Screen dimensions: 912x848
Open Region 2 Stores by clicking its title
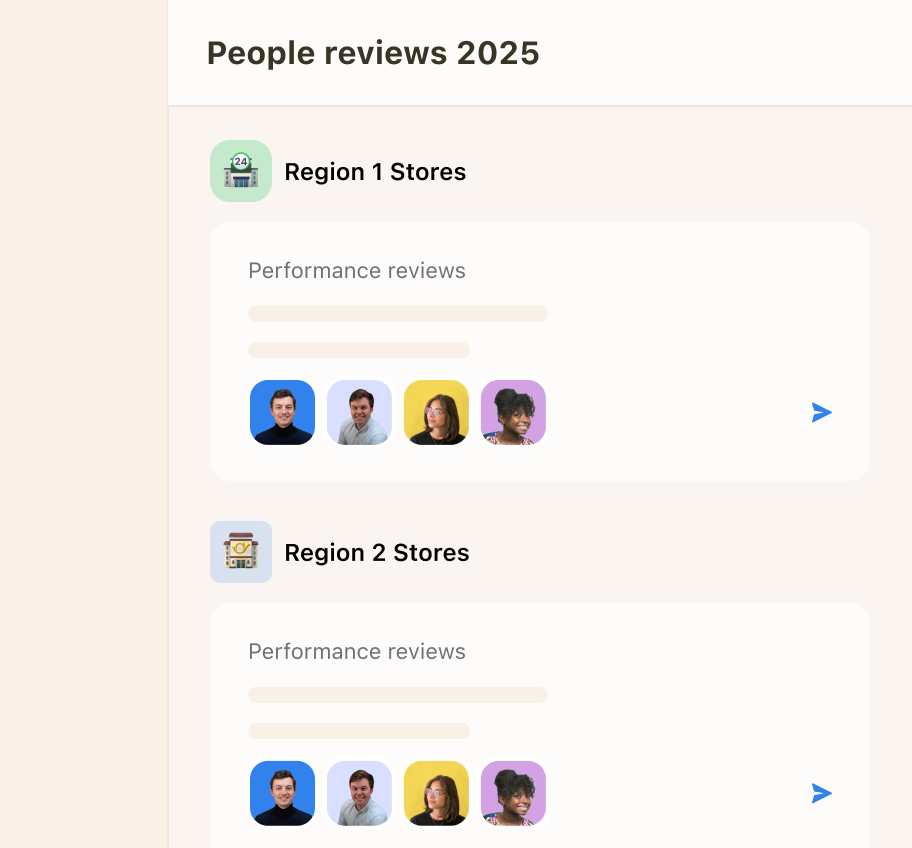[377, 552]
